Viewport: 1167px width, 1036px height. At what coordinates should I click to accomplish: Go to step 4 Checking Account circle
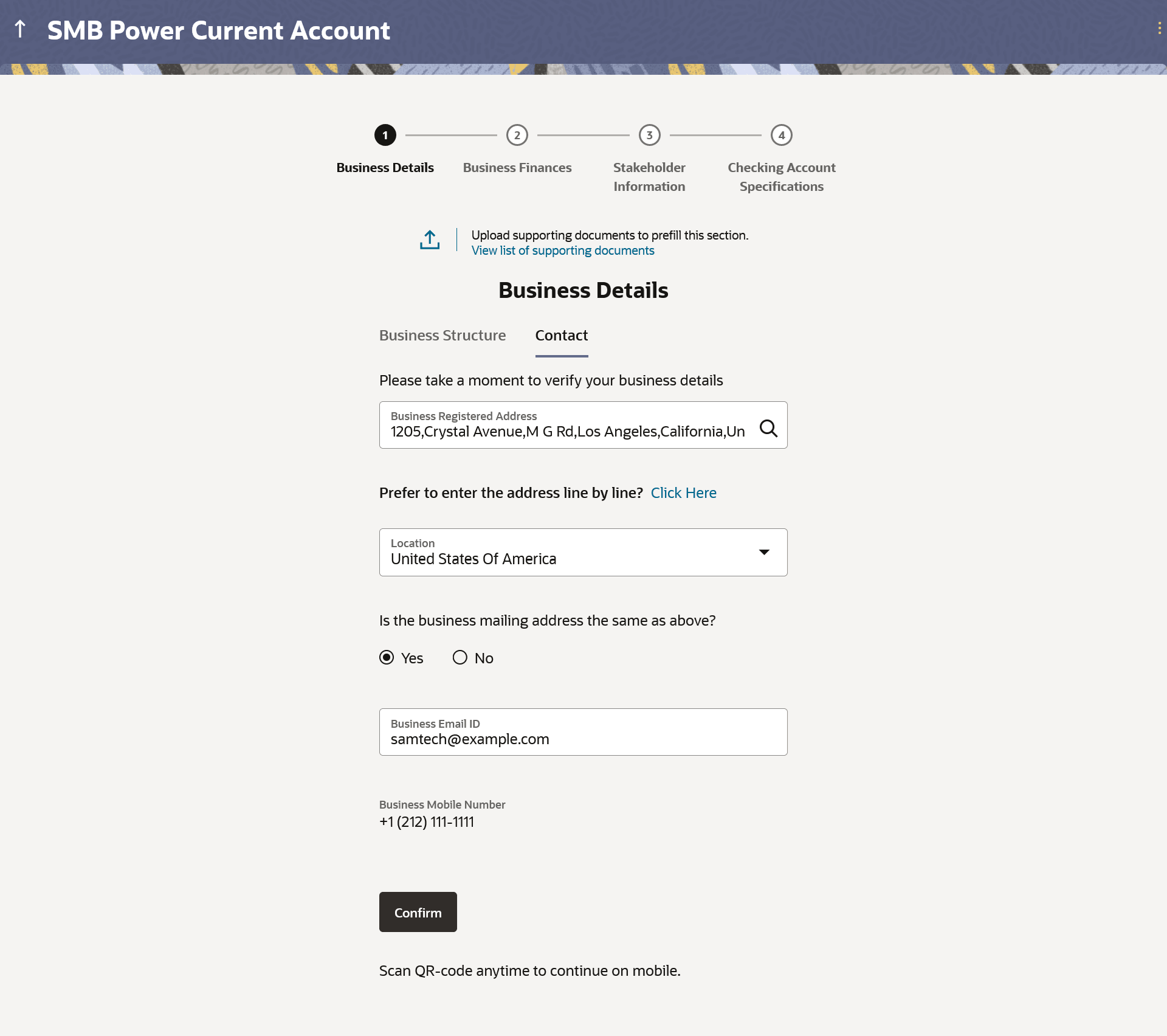point(781,135)
